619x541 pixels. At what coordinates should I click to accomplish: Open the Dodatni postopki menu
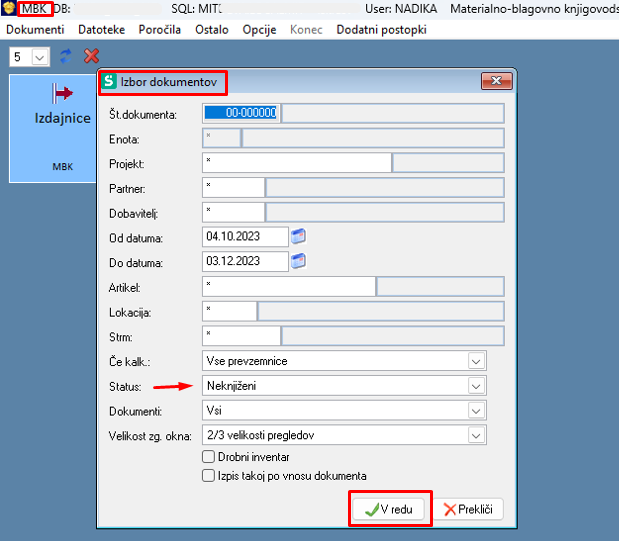381,30
